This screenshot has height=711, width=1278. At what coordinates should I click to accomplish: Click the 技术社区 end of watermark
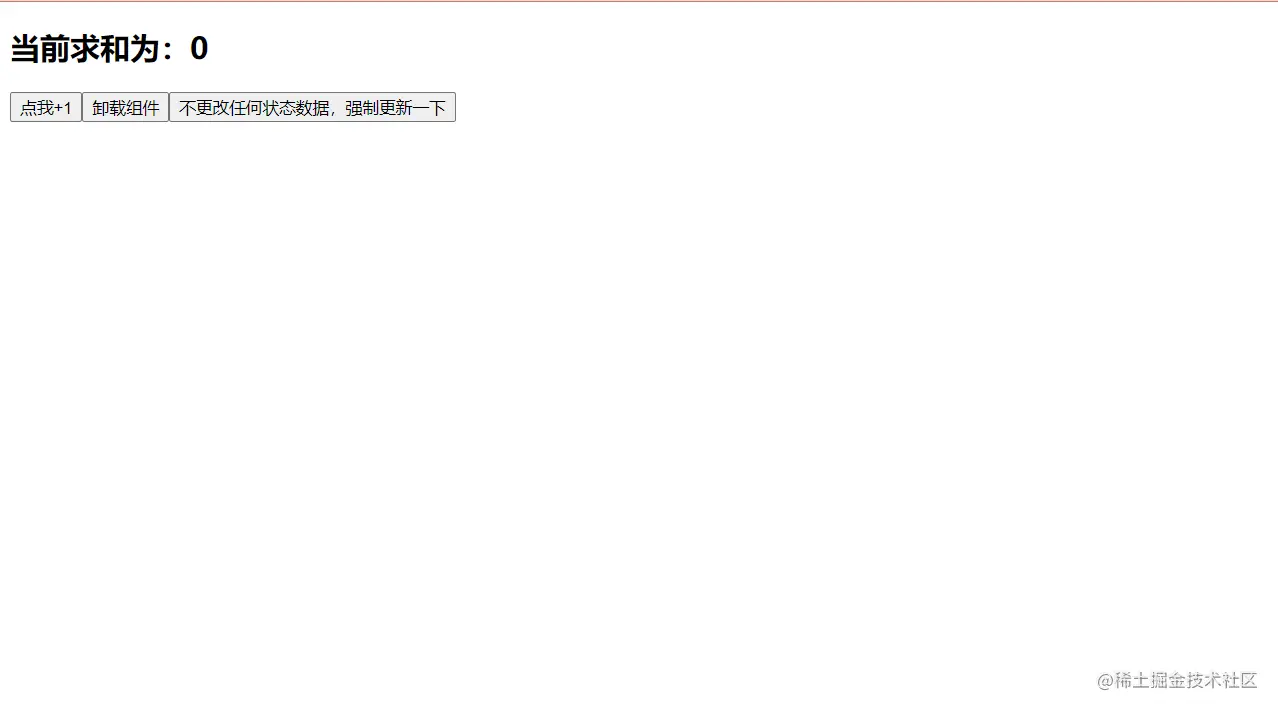1222,680
